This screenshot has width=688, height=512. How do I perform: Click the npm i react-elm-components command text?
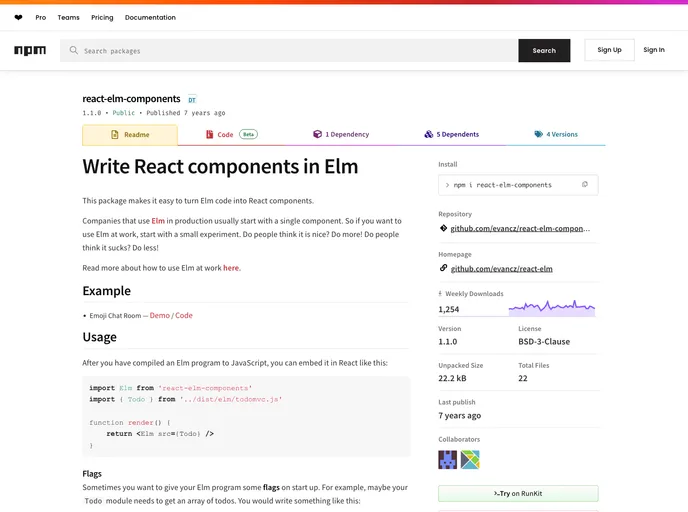502,185
